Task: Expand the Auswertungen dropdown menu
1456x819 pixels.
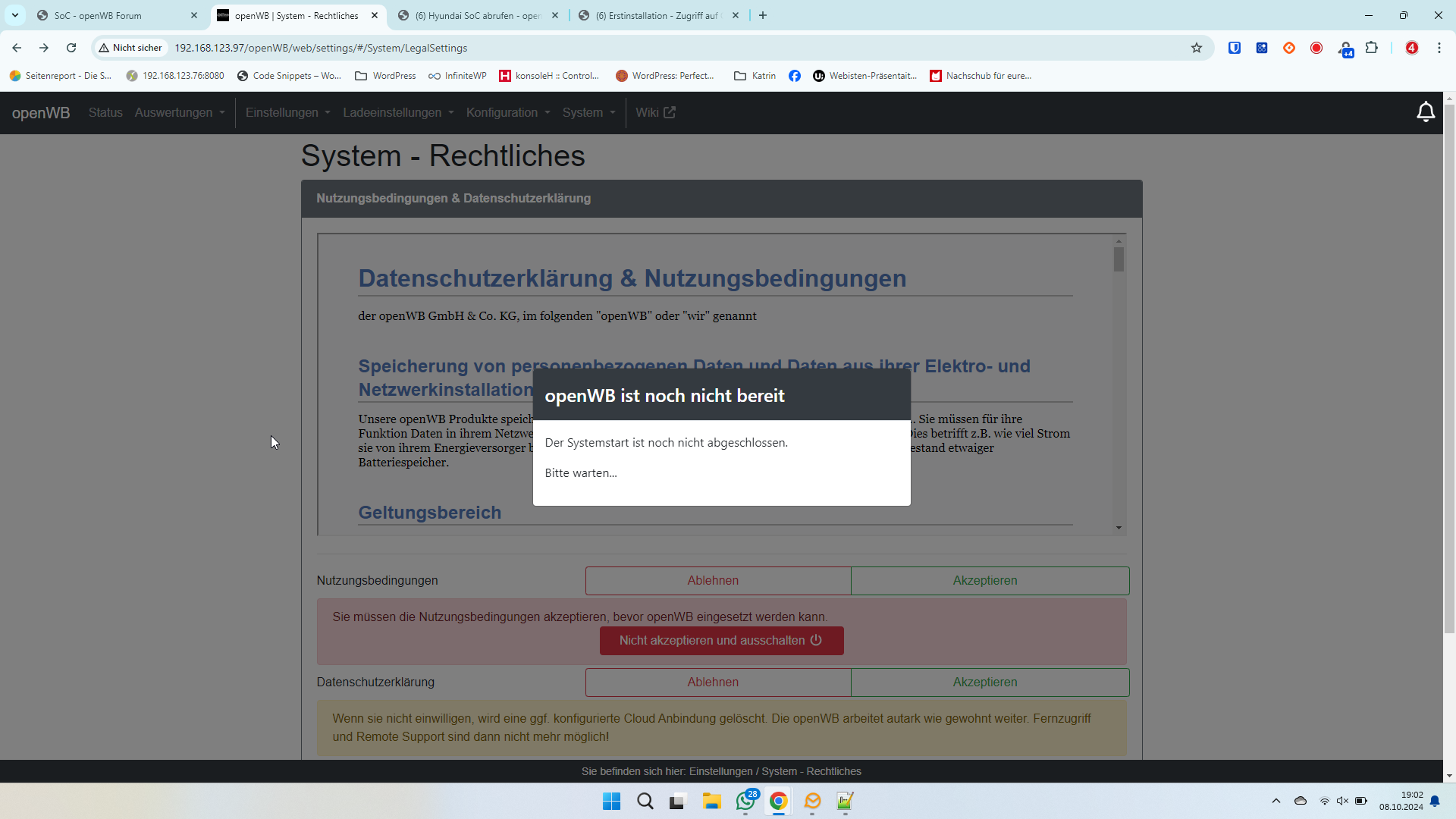Action: (x=180, y=112)
